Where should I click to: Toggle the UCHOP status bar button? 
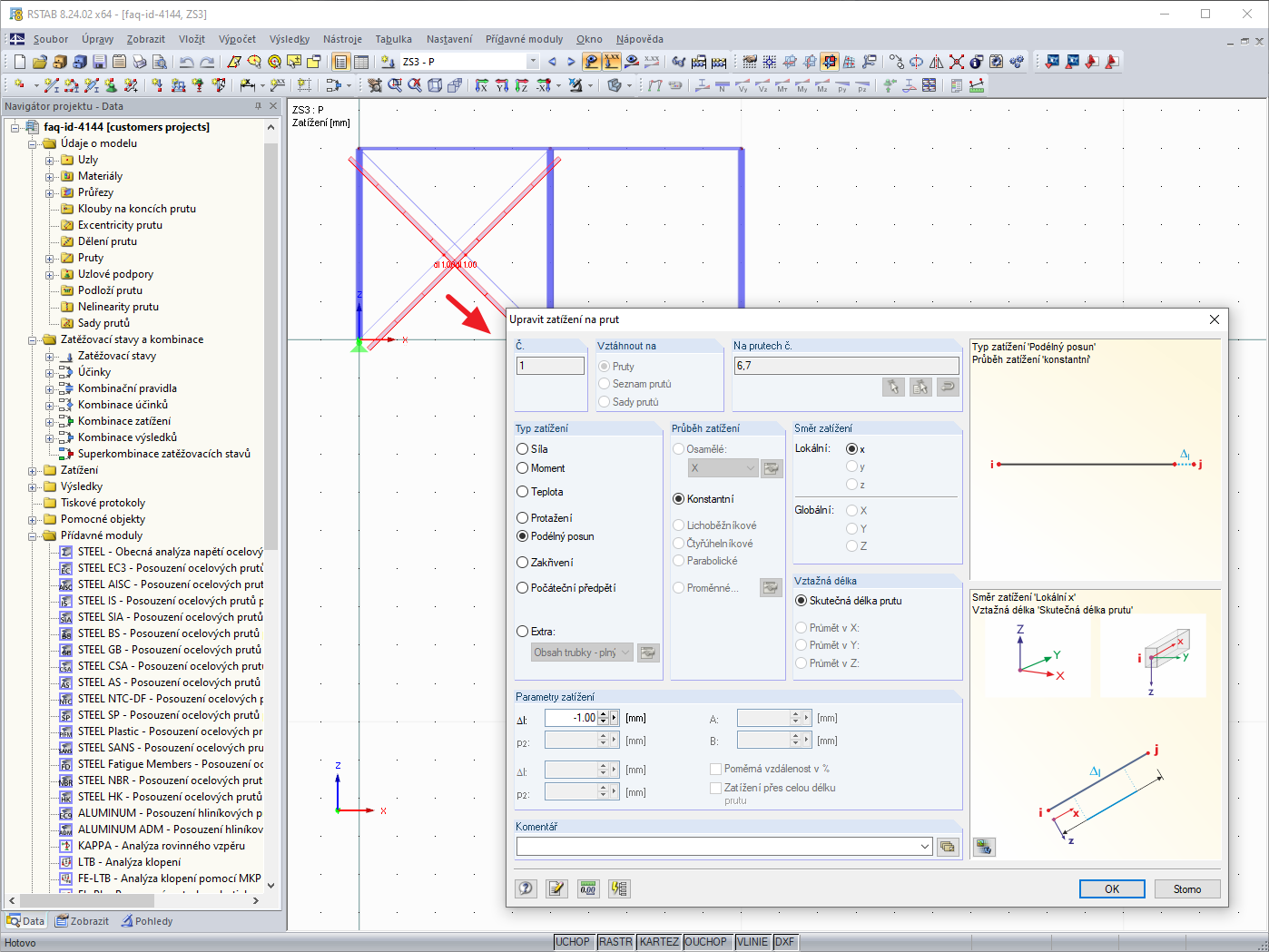pos(573,942)
